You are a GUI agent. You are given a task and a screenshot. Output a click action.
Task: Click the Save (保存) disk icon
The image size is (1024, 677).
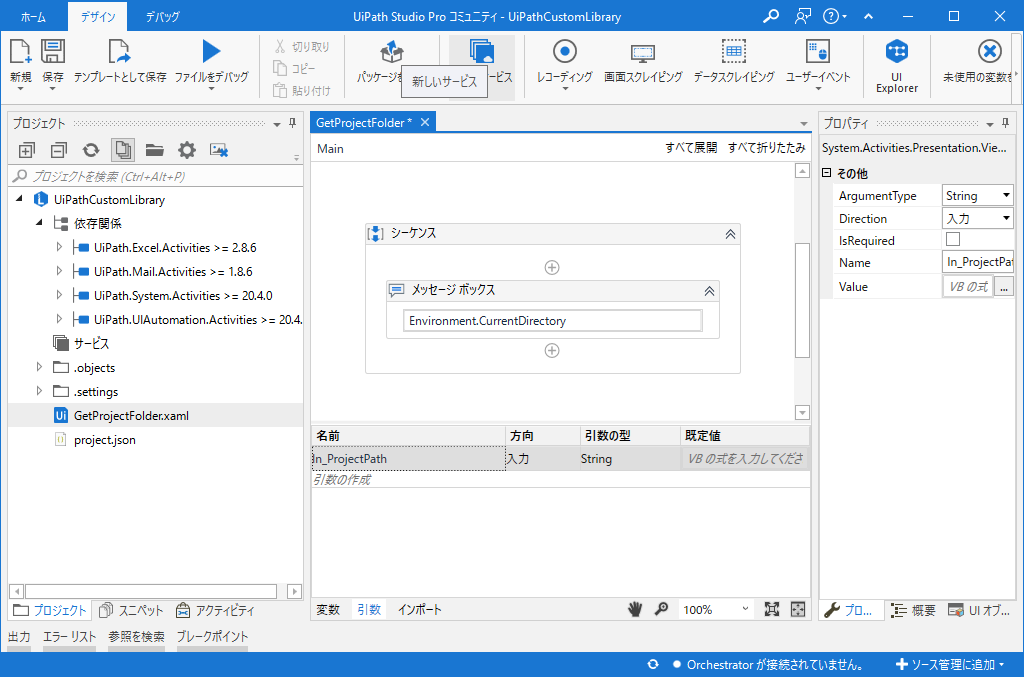click(x=53, y=52)
